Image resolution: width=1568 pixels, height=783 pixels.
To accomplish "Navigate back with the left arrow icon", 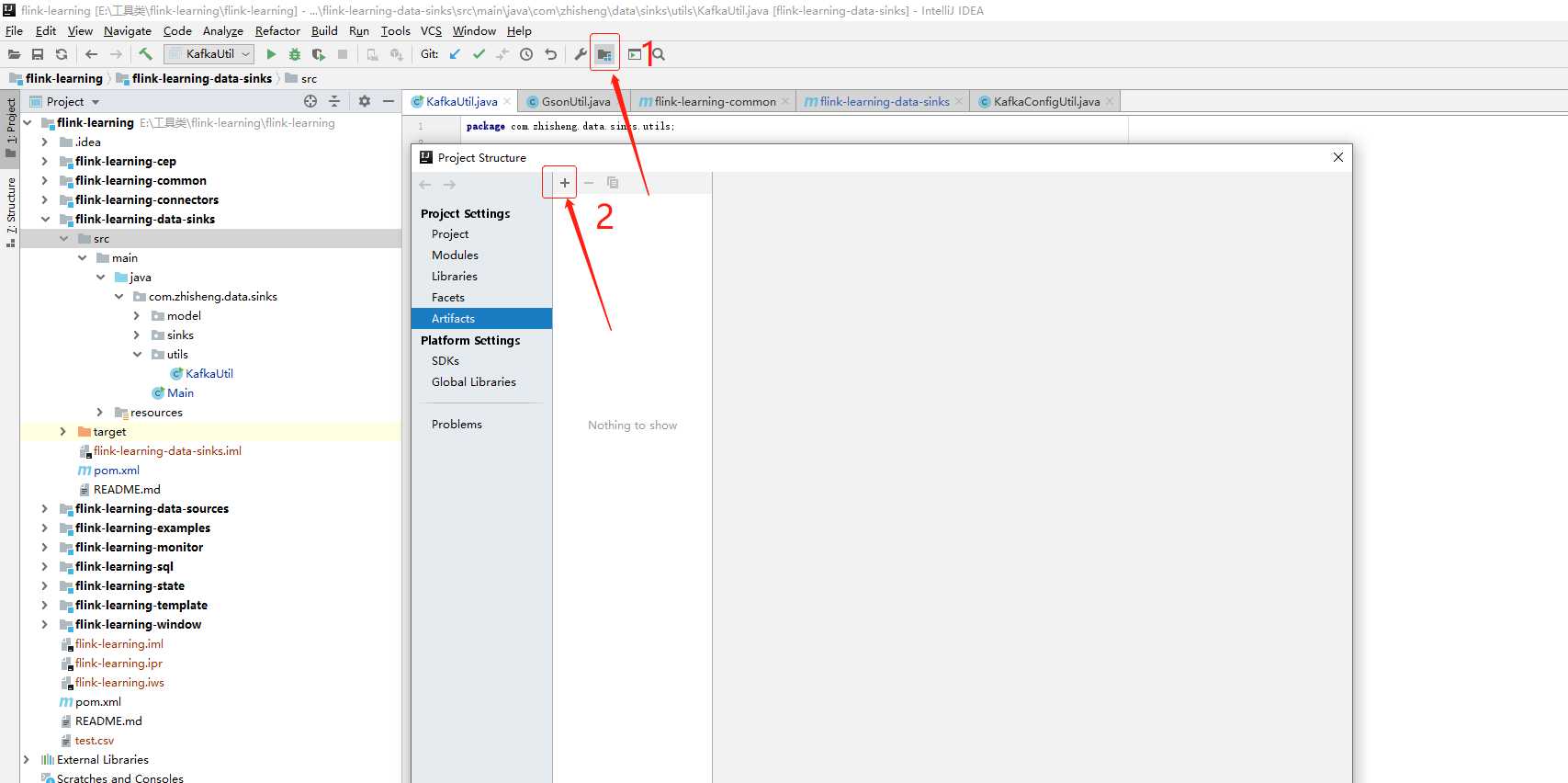I will click(x=91, y=54).
